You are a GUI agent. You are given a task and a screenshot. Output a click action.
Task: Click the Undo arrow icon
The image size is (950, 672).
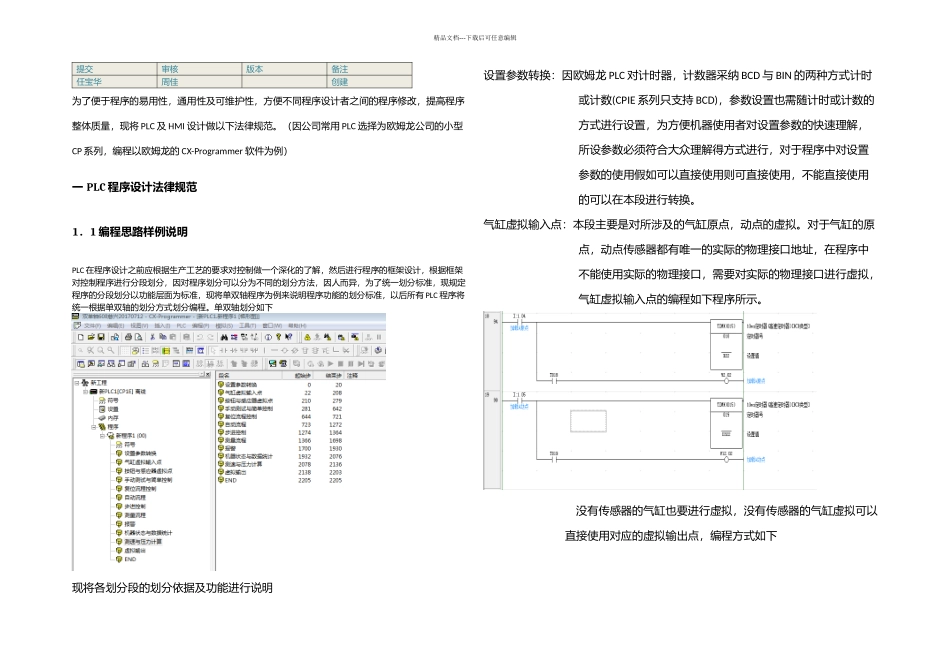coord(199,337)
